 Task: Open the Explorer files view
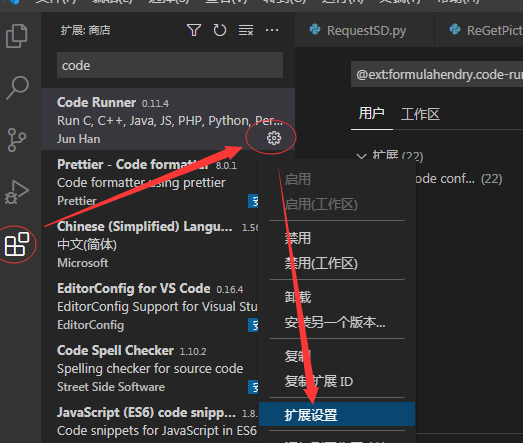[x=17, y=36]
